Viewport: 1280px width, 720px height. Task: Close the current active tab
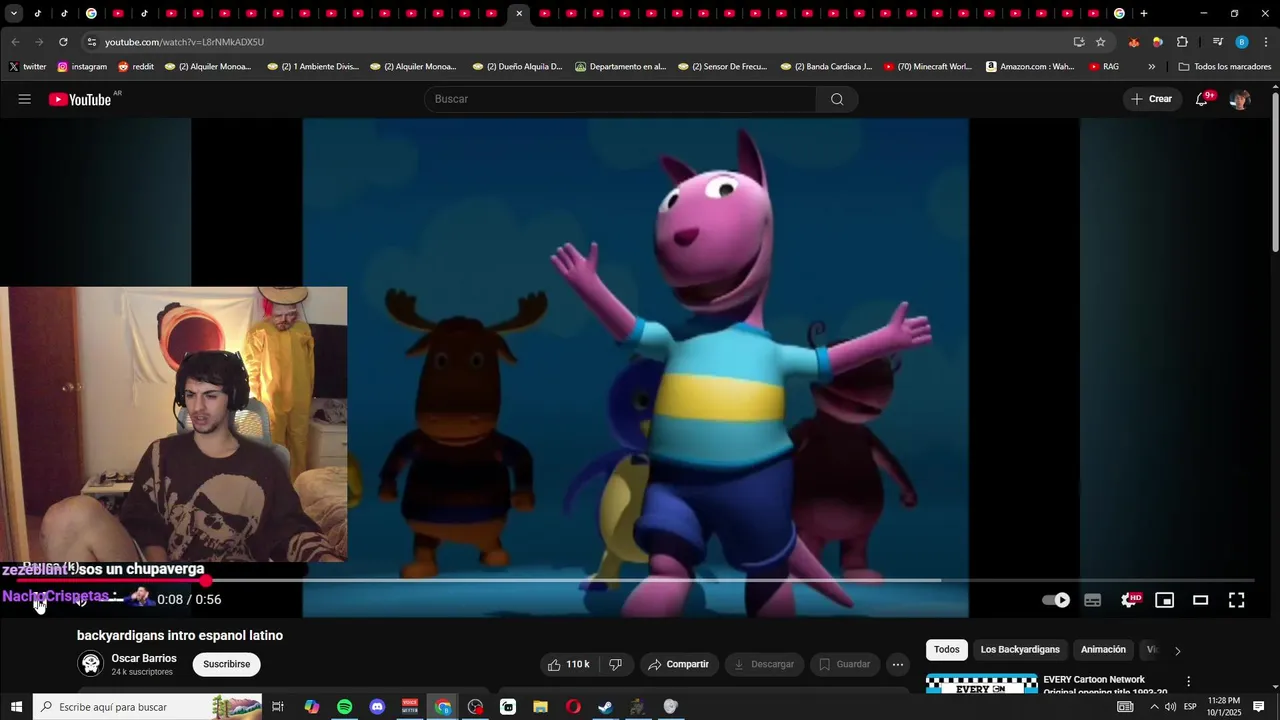tap(519, 13)
